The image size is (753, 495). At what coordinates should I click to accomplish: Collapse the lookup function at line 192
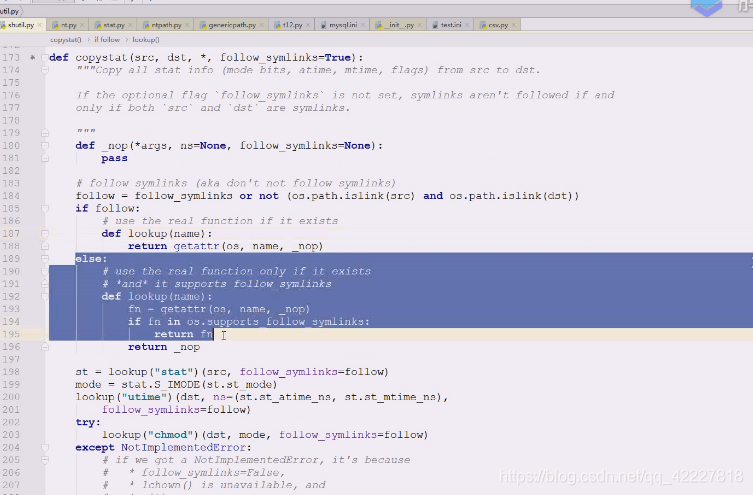coord(45,296)
